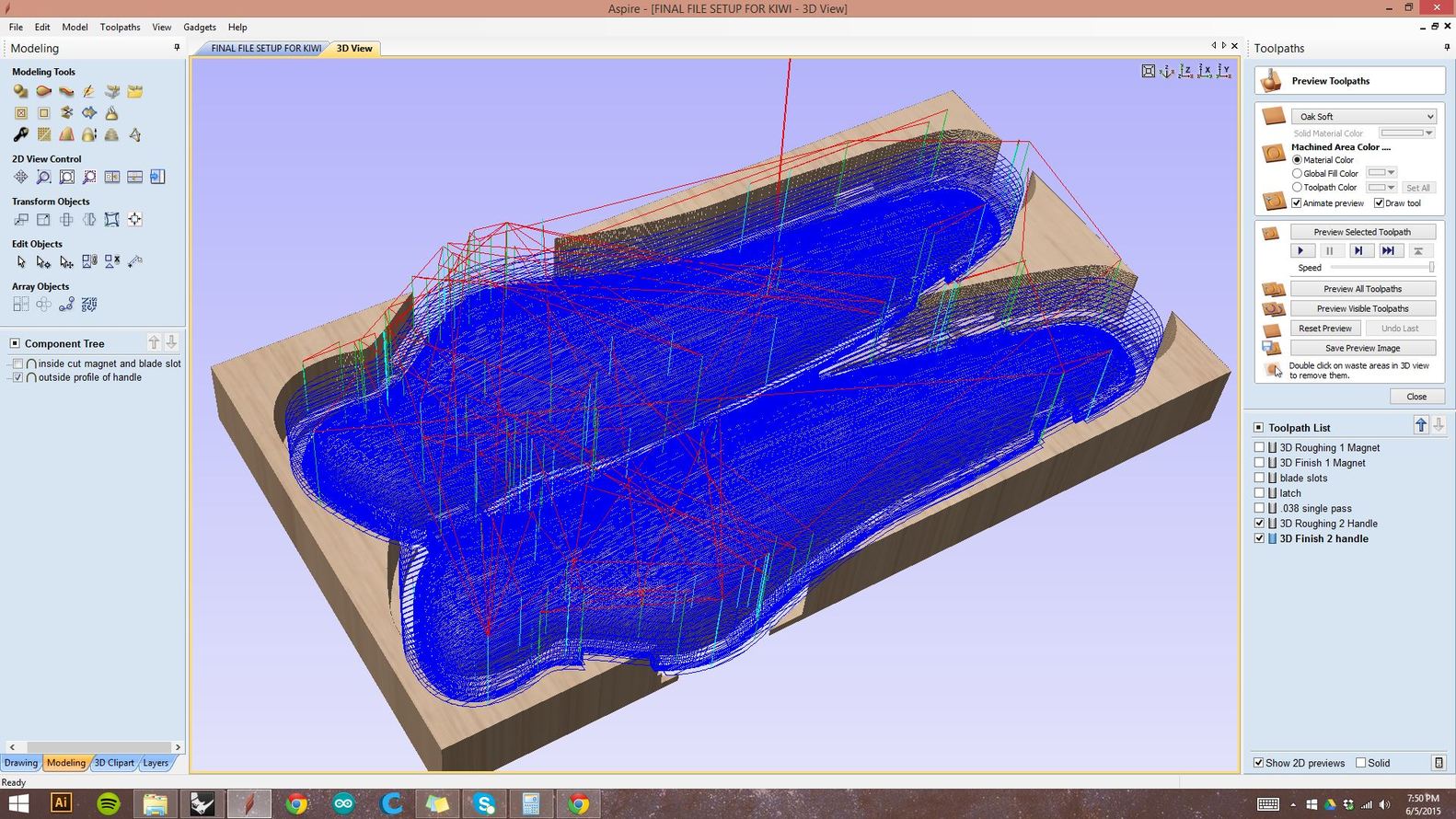This screenshot has height=819, width=1456.
Task: Open the Gadgets menu
Action: pos(200,27)
